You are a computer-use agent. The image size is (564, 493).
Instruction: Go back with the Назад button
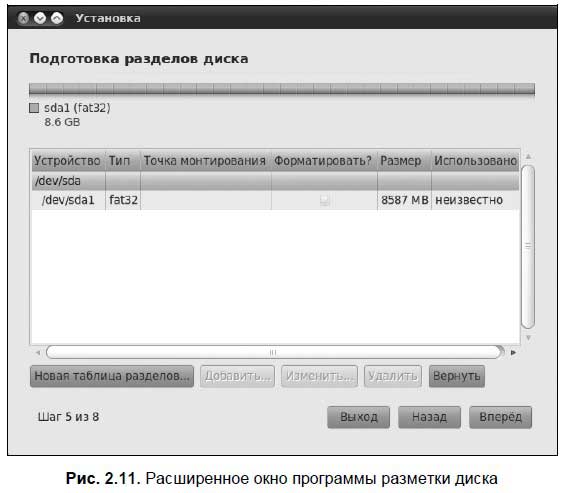point(429,417)
